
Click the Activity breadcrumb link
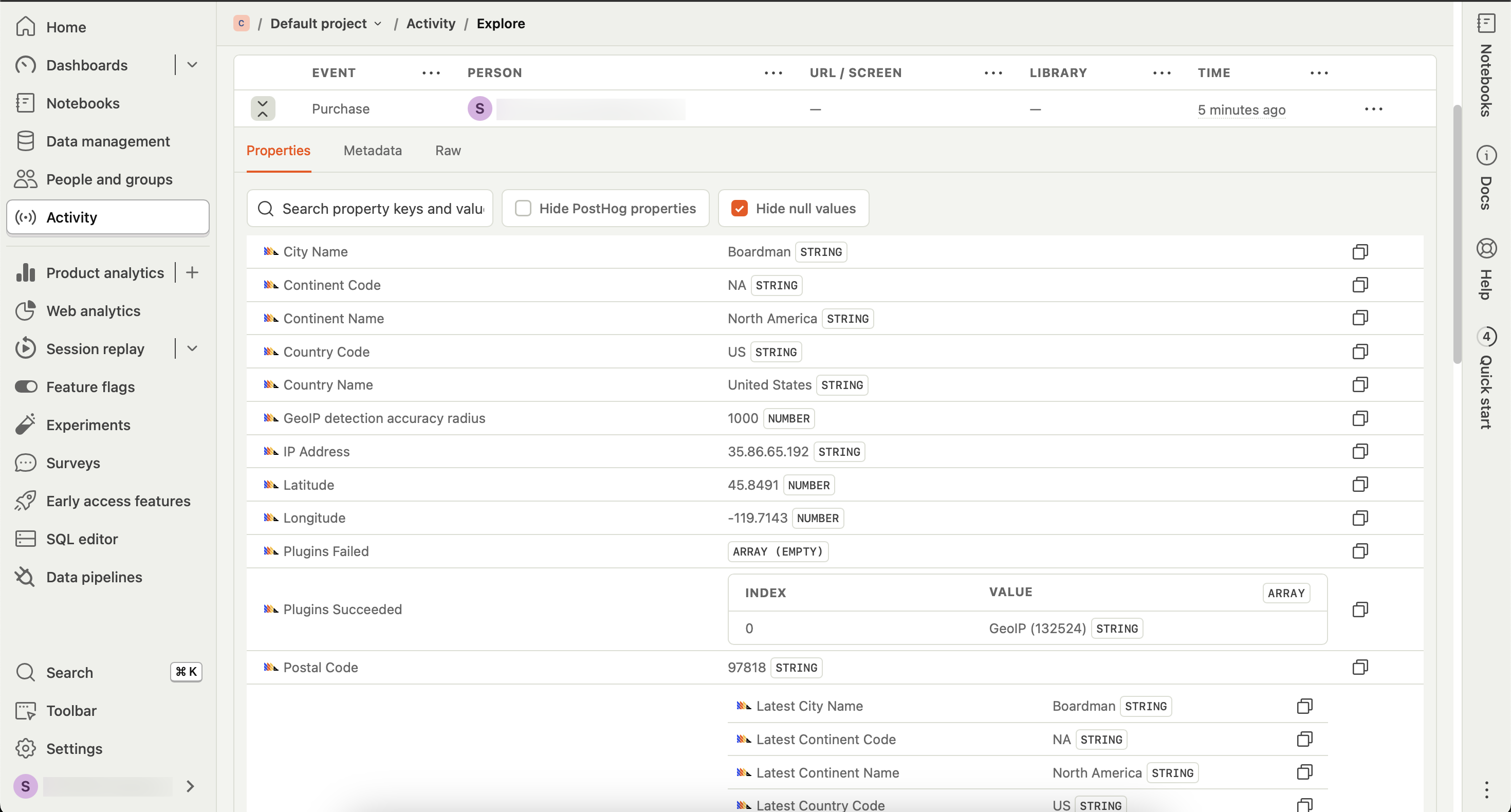click(431, 24)
